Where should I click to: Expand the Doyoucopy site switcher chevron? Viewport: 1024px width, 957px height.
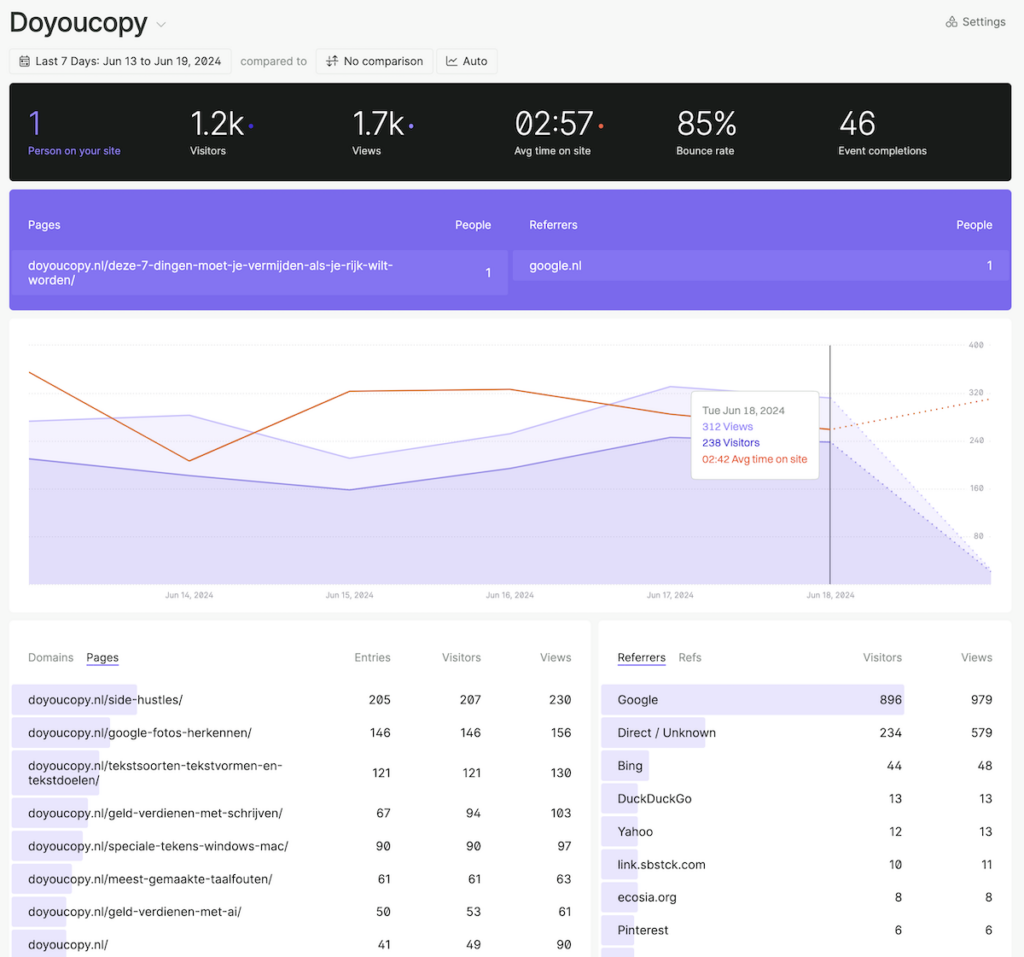(162, 25)
